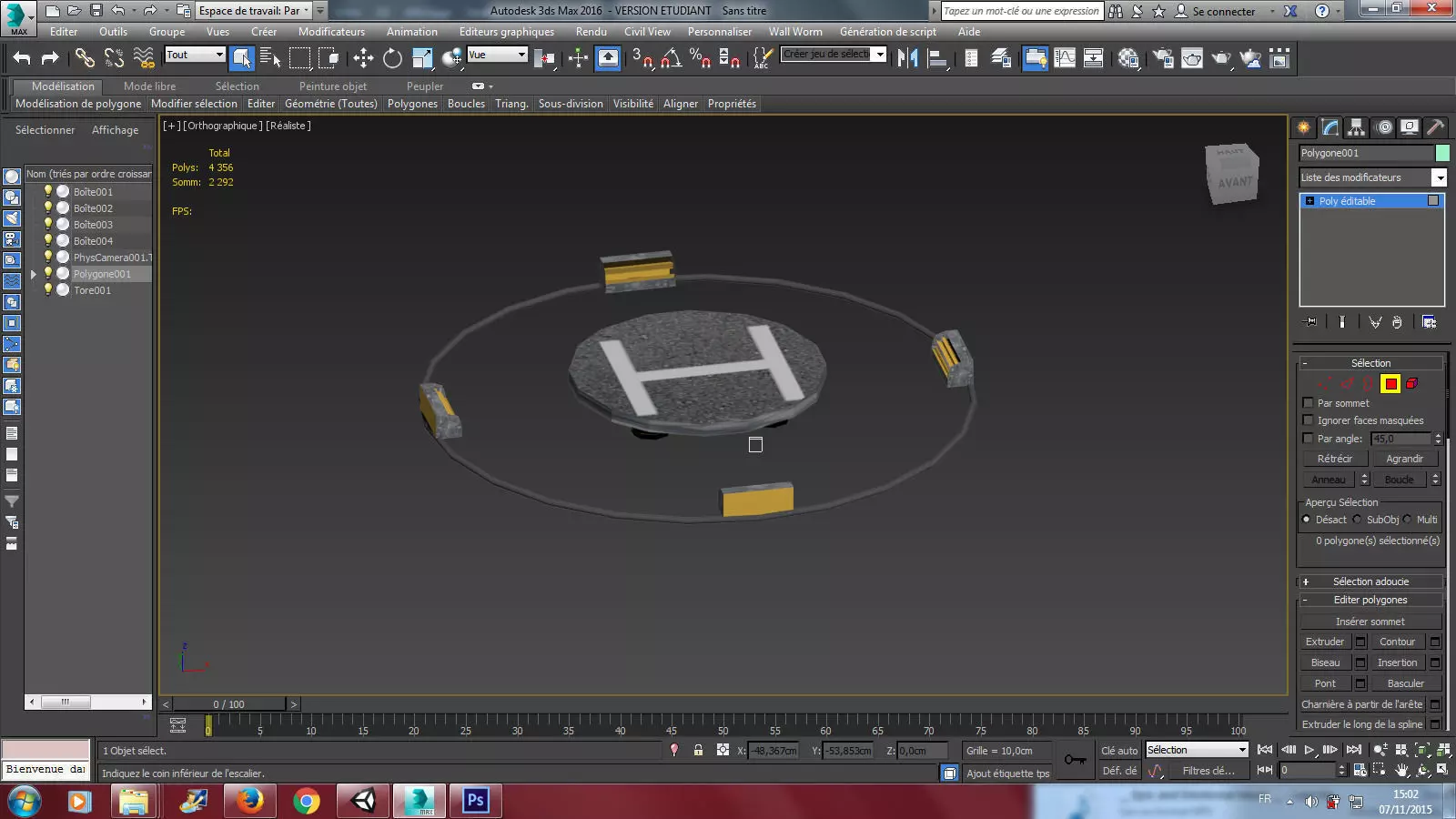1456x819 pixels.
Task: Open the Select by Name dialog
Action: [270, 58]
